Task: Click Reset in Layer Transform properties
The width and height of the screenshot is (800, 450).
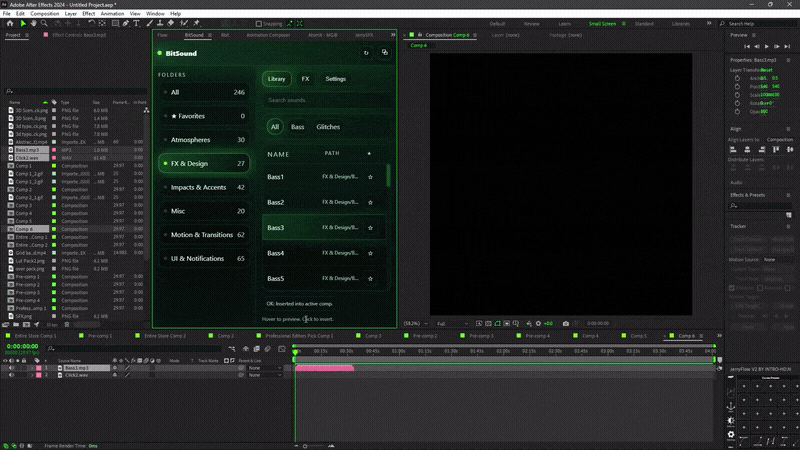Action: (766, 70)
